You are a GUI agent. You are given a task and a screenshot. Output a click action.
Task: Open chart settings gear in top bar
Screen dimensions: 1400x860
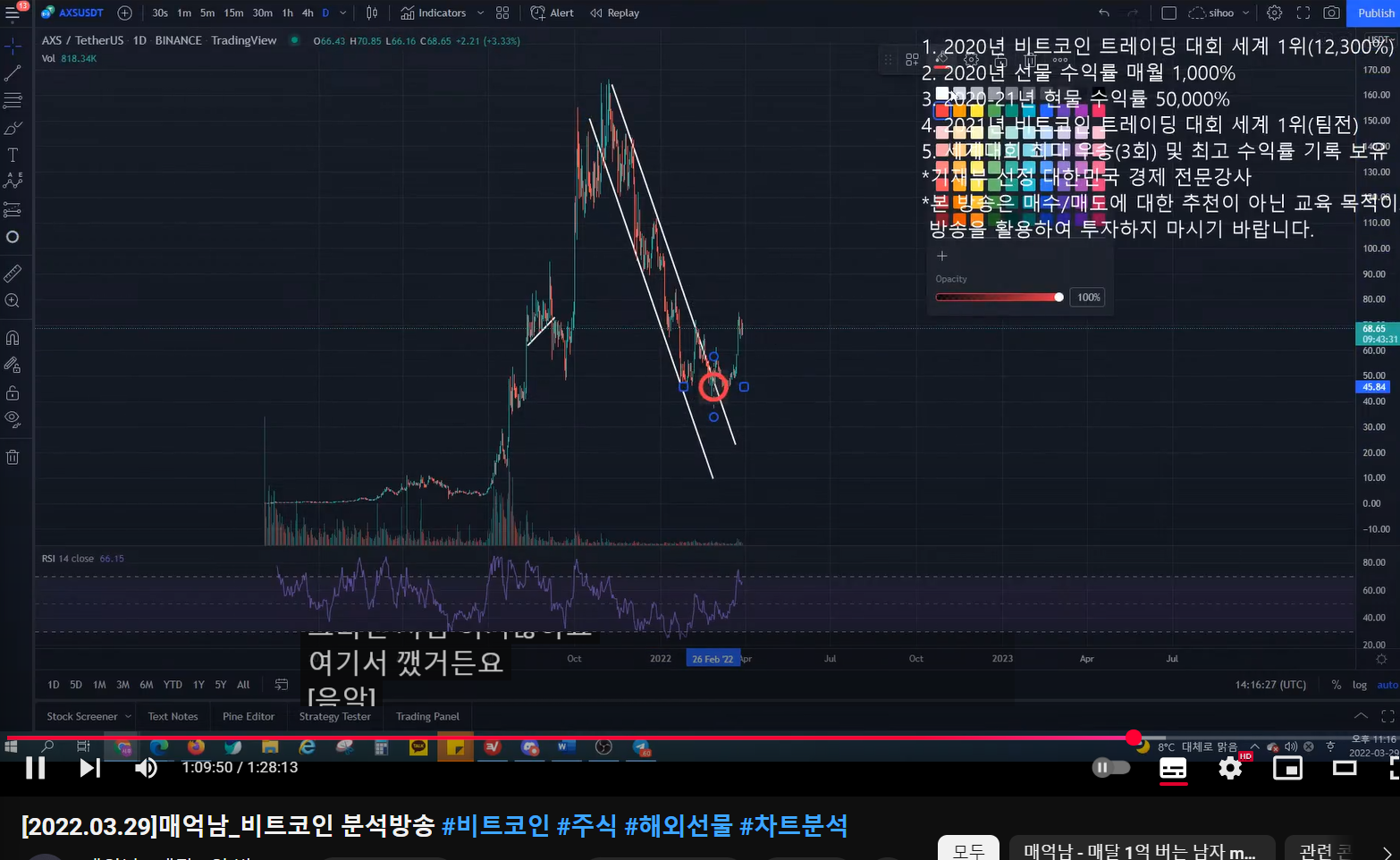(1275, 13)
